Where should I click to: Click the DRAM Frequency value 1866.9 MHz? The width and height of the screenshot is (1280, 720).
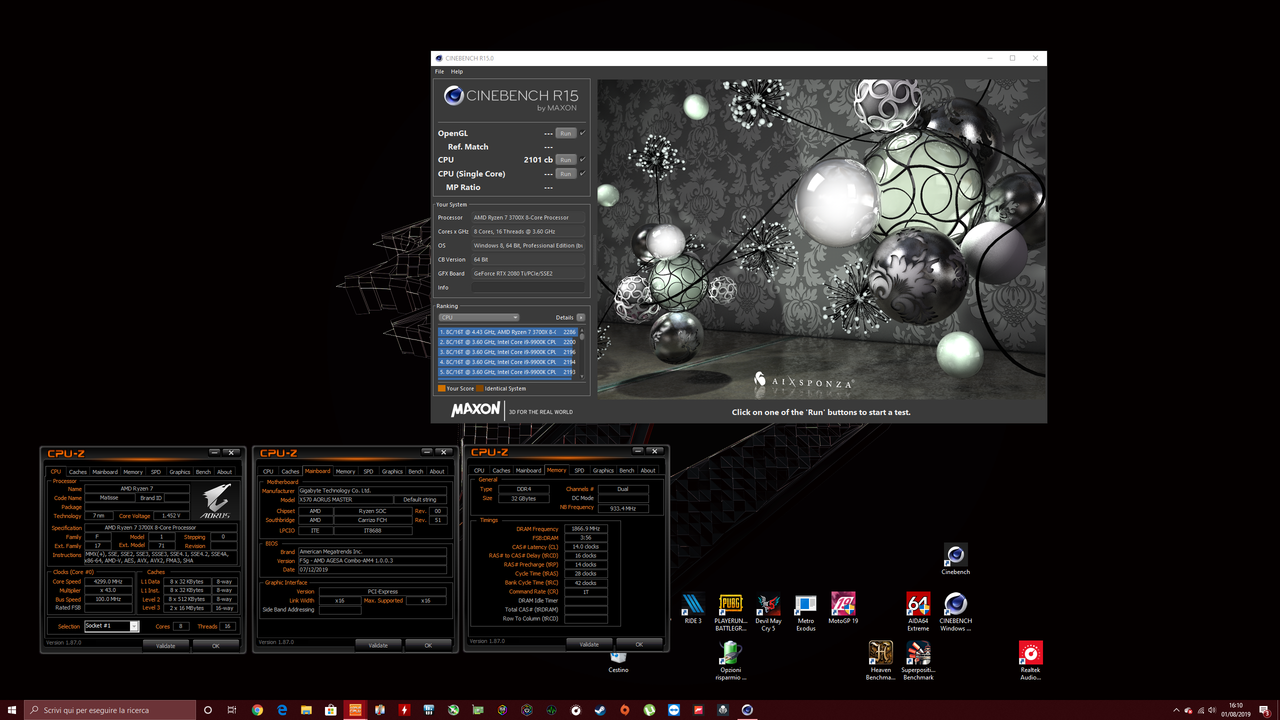tap(586, 528)
